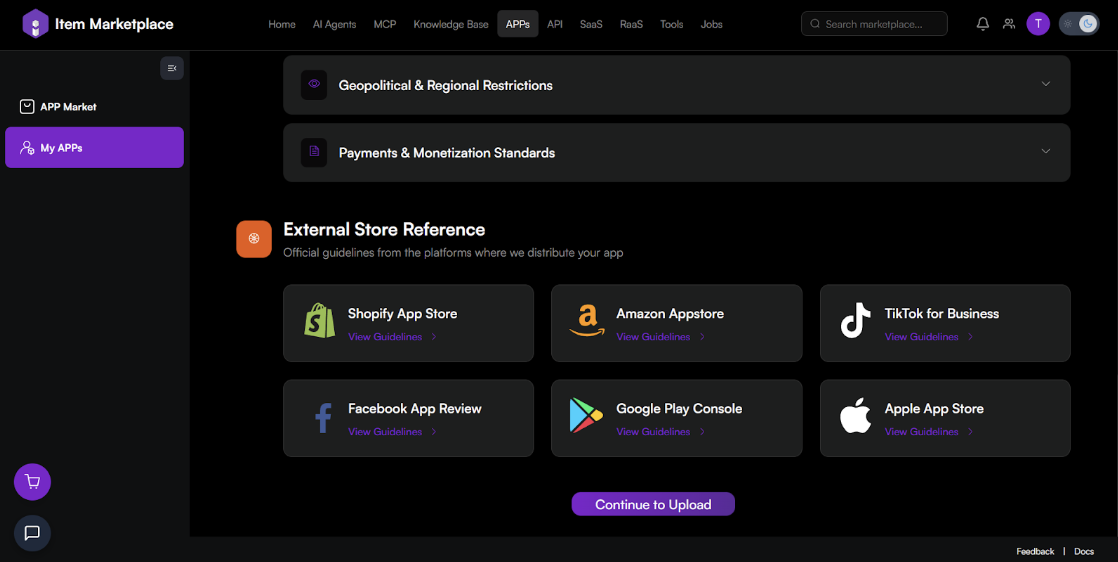Image resolution: width=1118 pixels, height=562 pixels.
Task: Open the Knowledge Base nav item
Action: [451, 24]
